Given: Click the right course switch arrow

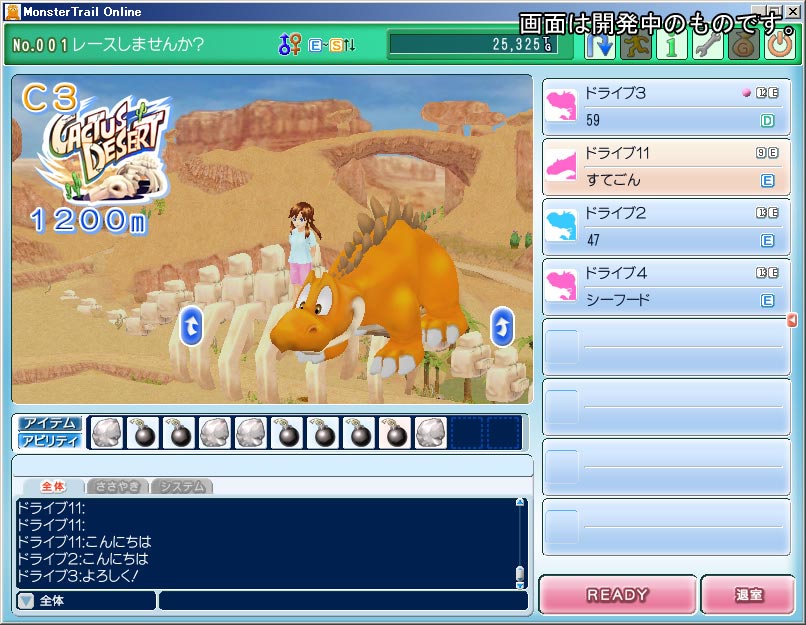Looking at the screenshot, I should [502, 326].
